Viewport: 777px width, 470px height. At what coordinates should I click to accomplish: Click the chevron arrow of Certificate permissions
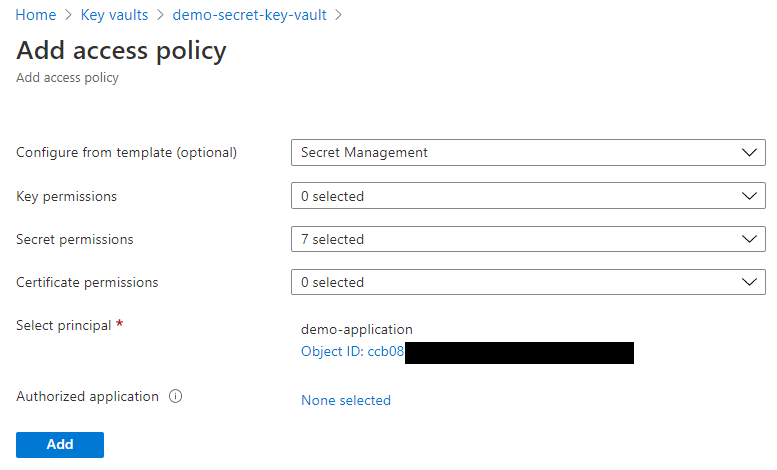[750, 282]
